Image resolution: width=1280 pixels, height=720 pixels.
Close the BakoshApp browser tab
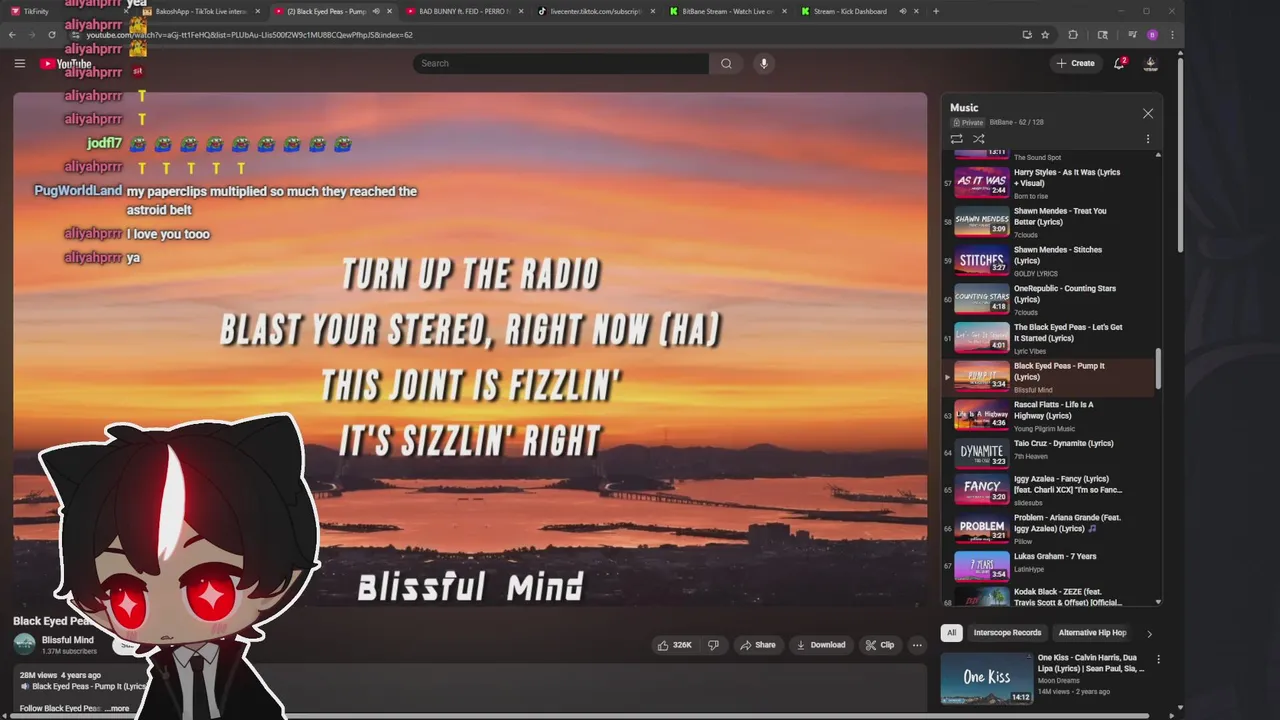coord(258,11)
